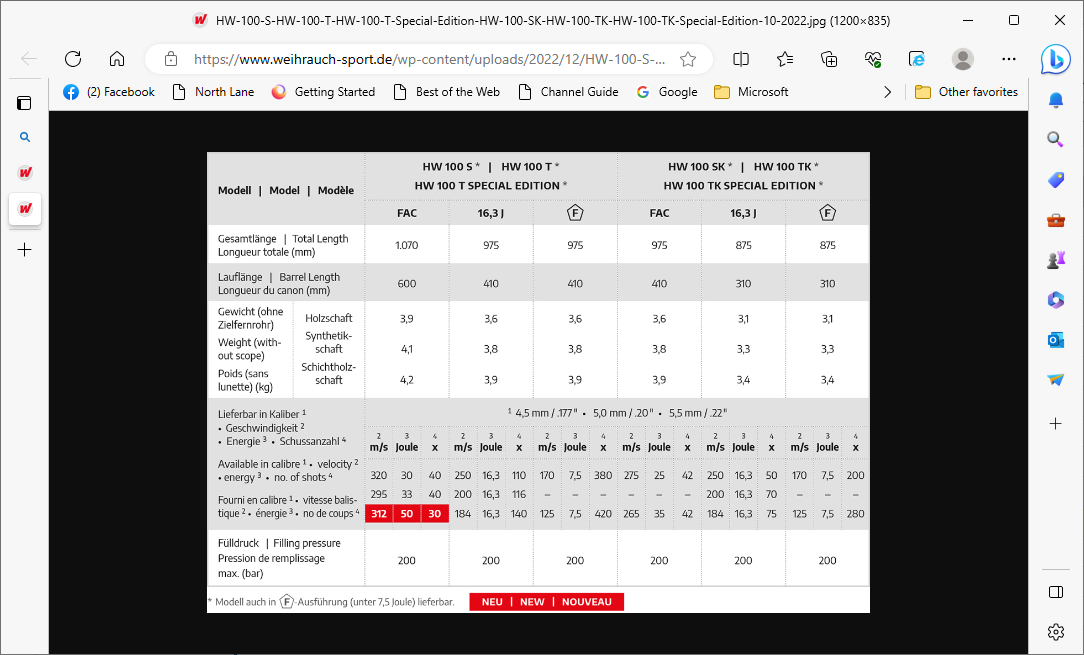The height and width of the screenshot is (655, 1084).
Task: Open Tools briefcase in sidebar
Action: tap(1056, 221)
